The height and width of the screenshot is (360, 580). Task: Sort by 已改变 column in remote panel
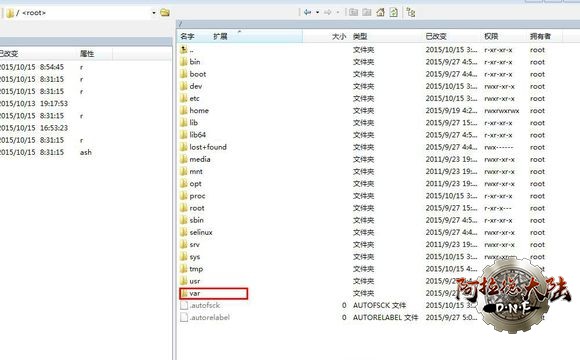tap(436, 36)
